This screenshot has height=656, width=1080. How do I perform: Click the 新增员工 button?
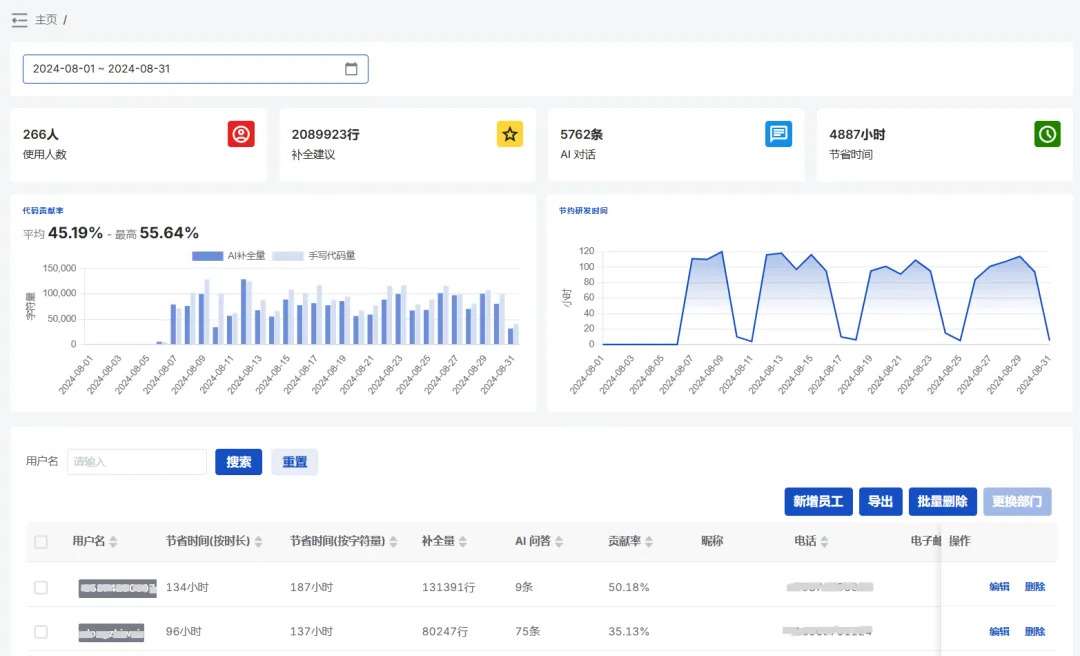[x=818, y=501]
